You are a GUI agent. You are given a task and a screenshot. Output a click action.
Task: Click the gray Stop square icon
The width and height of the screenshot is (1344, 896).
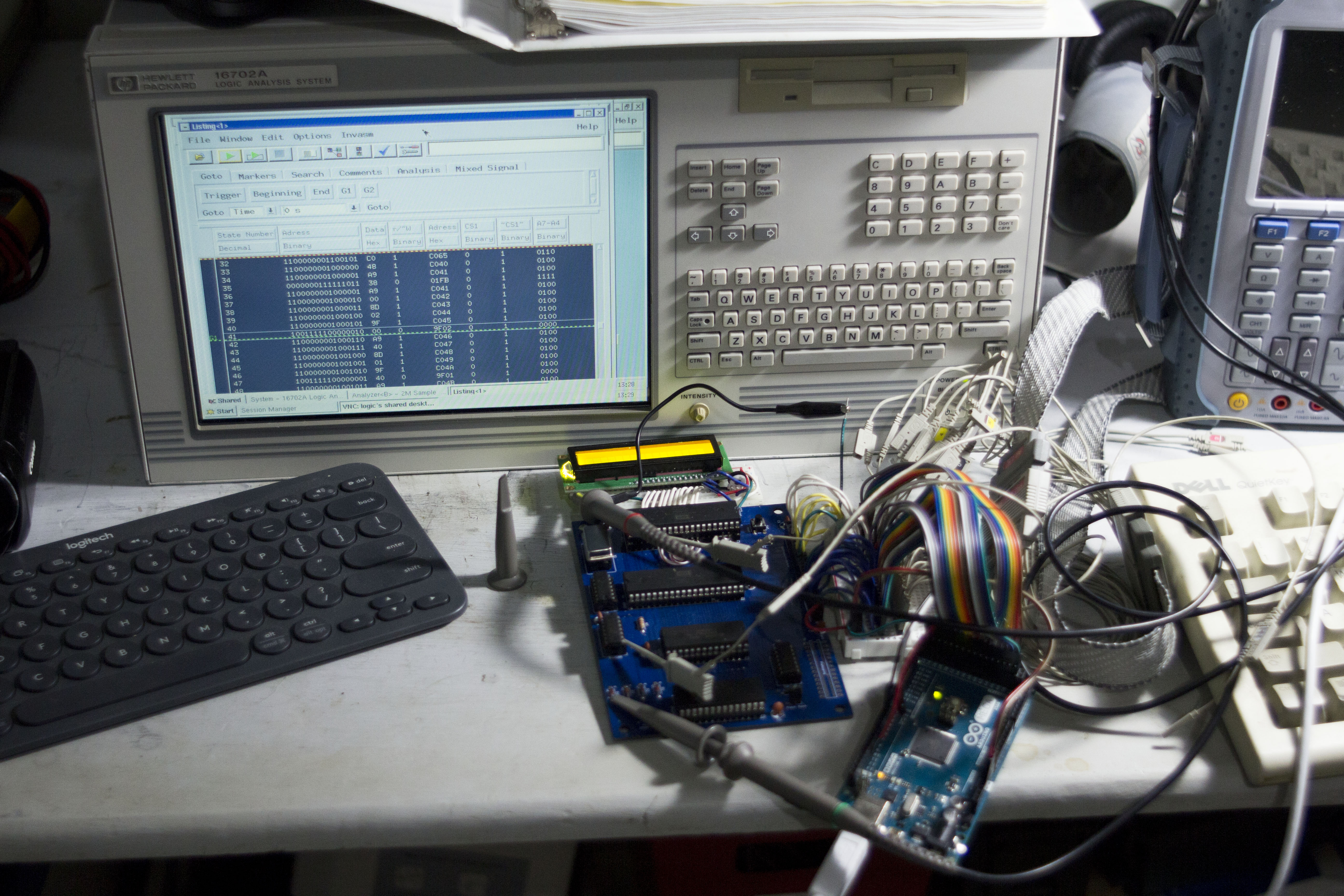[x=279, y=154]
